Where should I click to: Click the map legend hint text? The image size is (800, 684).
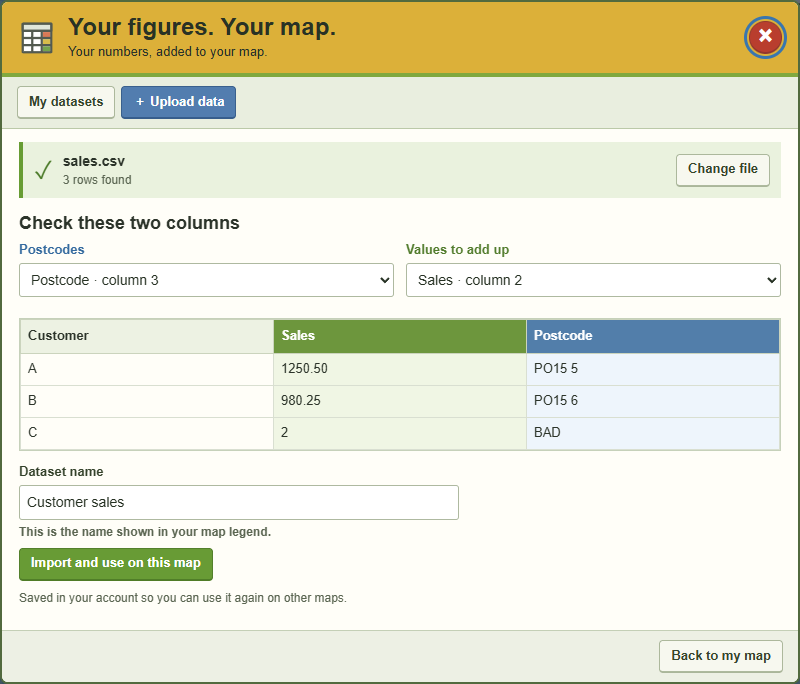pos(145,532)
